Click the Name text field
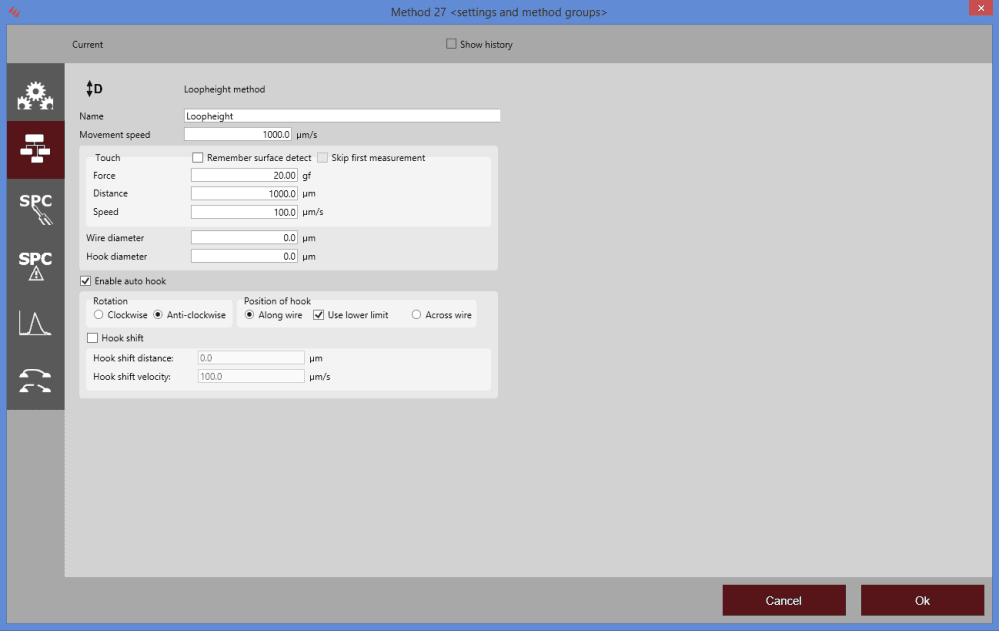This screenshot has height=631, width=999. (x=341, y=116)
